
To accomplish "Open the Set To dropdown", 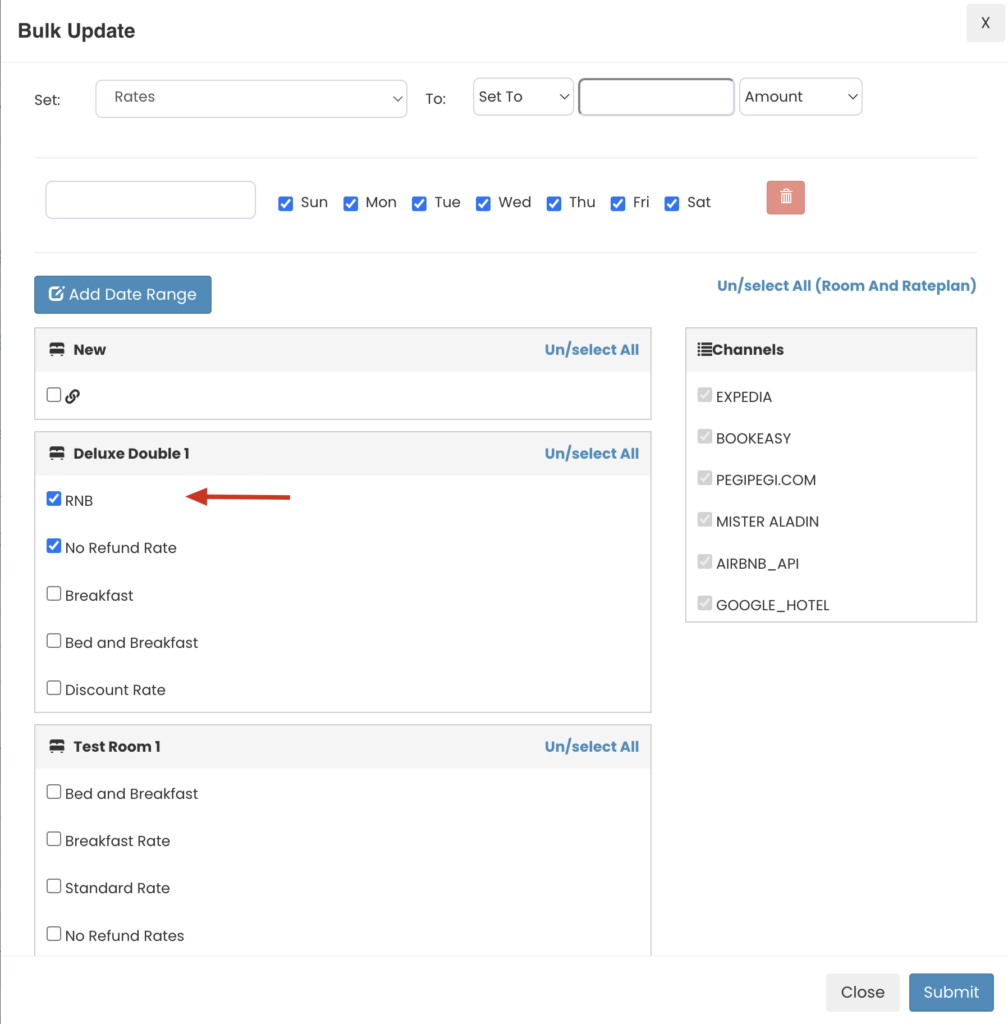I will pyautogui.click(x=523, y=97).
